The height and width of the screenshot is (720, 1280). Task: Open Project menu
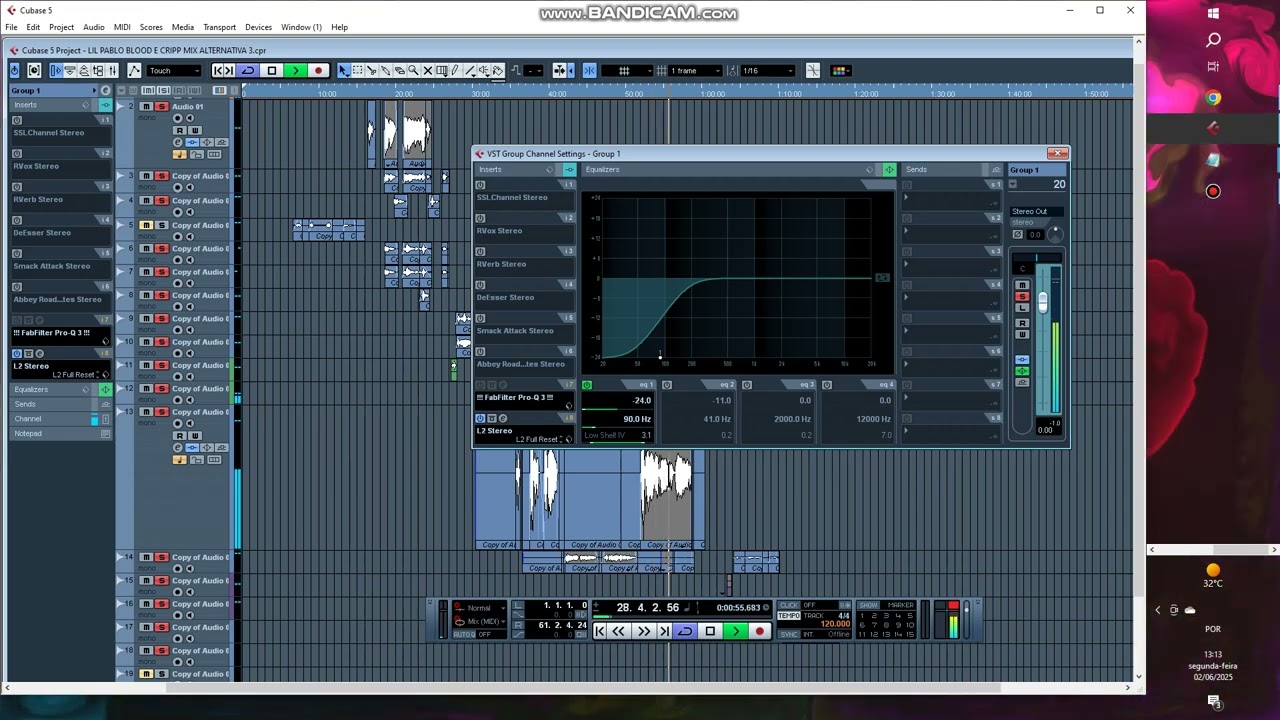[61, 27]
